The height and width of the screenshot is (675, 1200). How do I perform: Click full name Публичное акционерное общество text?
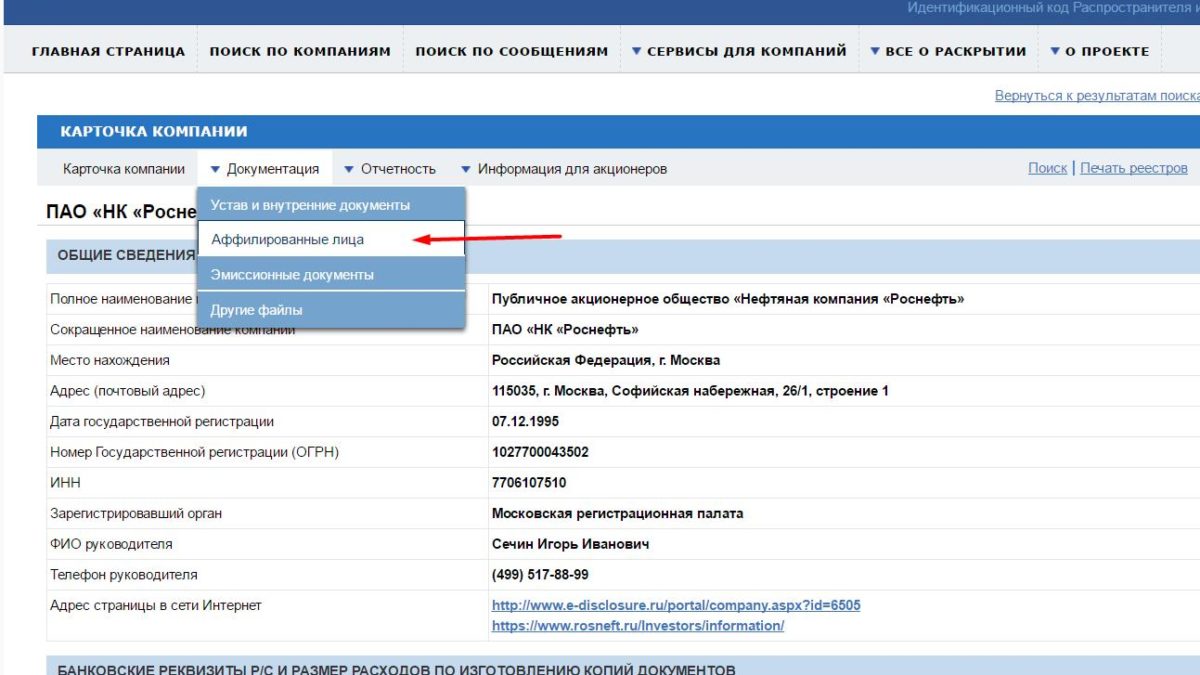[x=728, y=299]
